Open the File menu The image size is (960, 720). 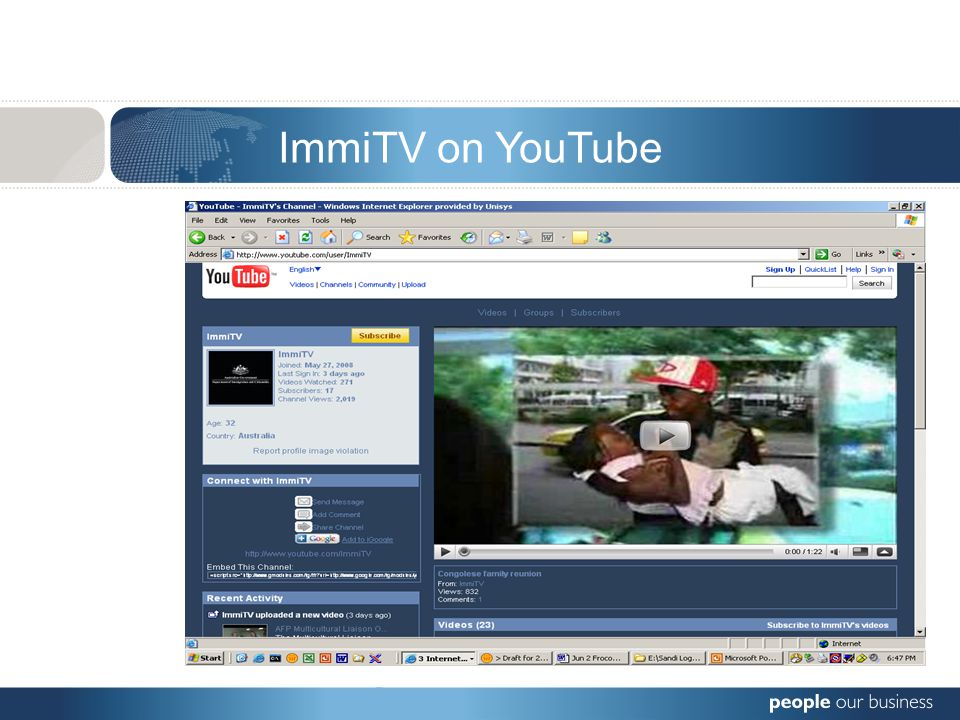[x=197, y=220]
